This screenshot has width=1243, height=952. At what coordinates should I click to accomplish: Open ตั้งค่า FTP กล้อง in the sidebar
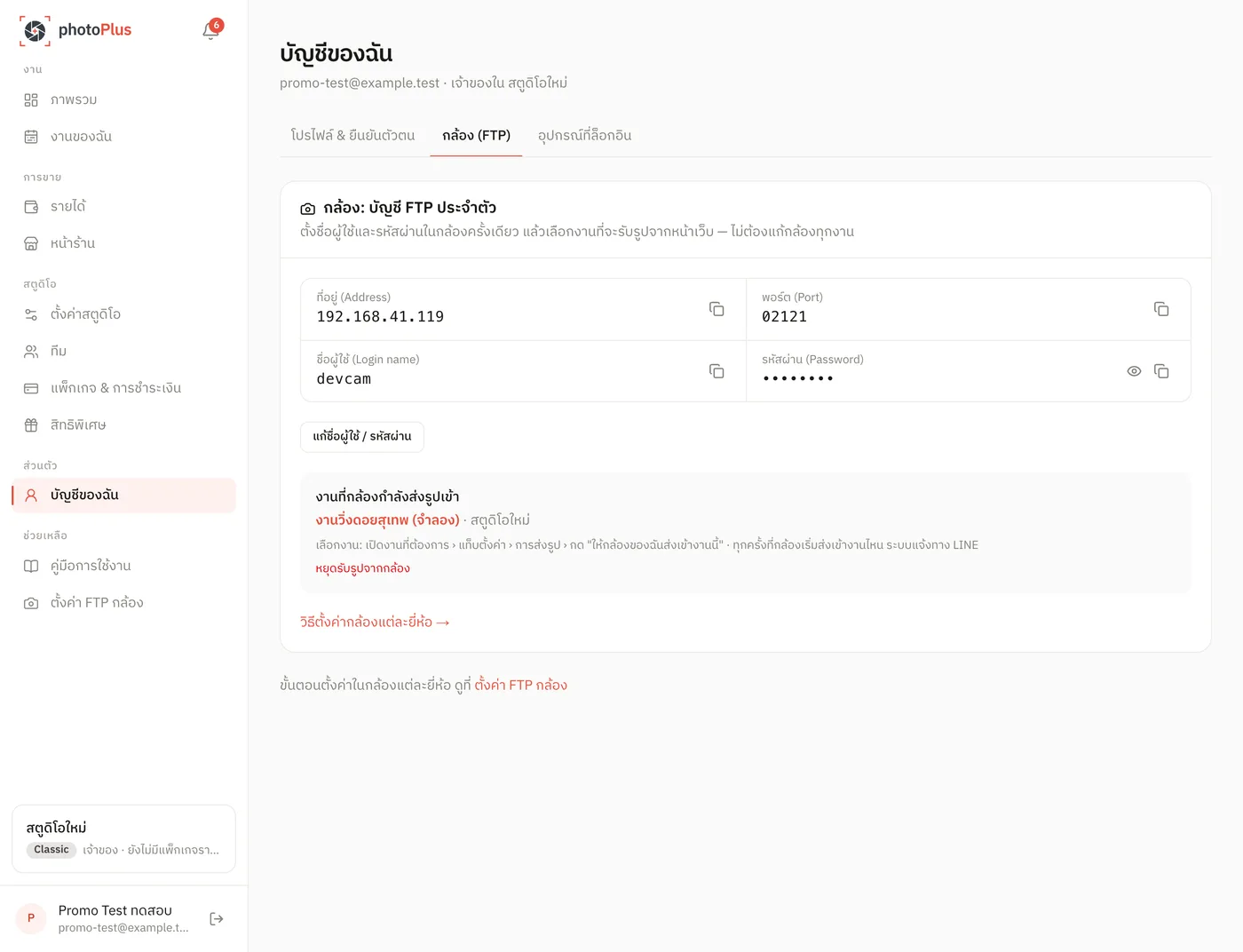pyautogui.click(x=123, y=603)
